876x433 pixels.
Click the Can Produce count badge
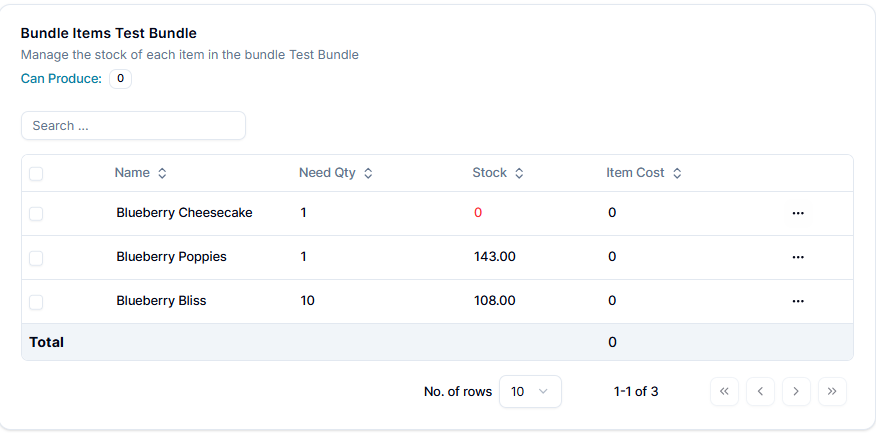120,79
